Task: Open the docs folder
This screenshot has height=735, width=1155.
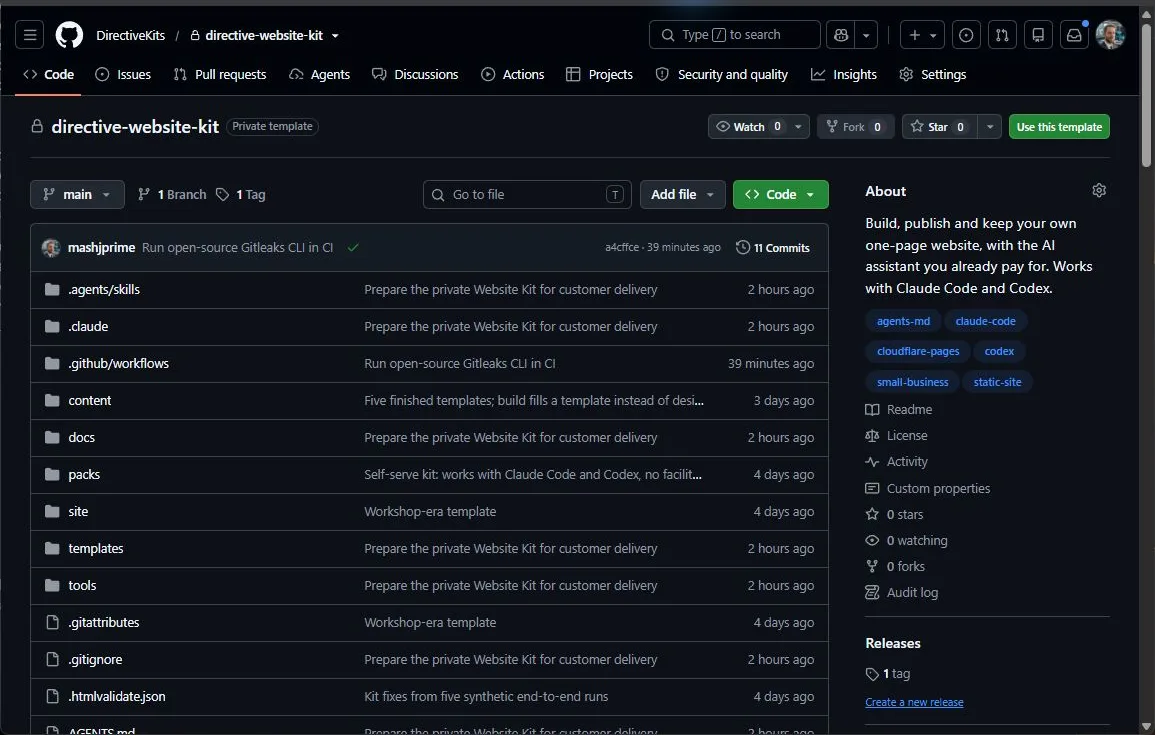Action: click(x=81, y=437)
